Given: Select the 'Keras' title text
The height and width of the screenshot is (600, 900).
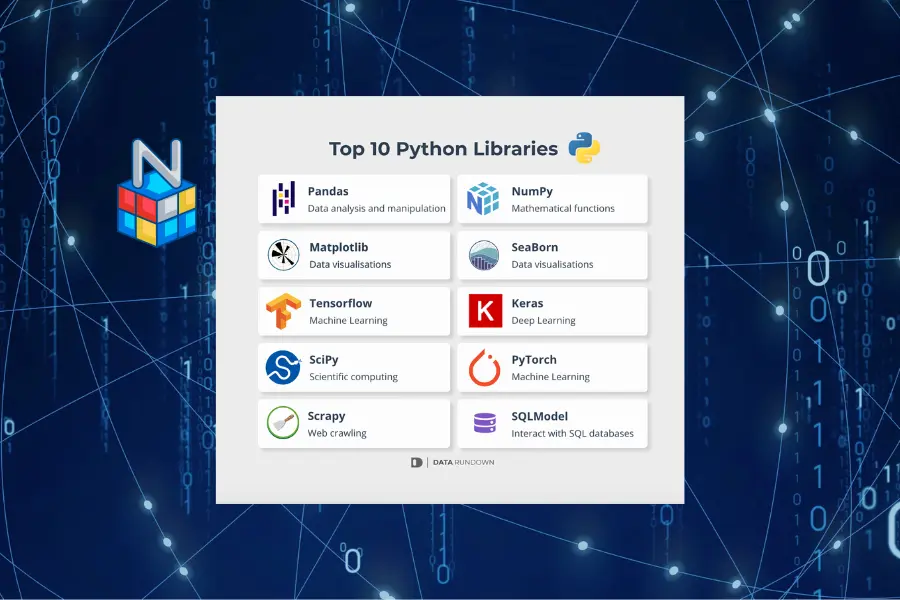Looking at the screenshot, I should tap(527, 303).
